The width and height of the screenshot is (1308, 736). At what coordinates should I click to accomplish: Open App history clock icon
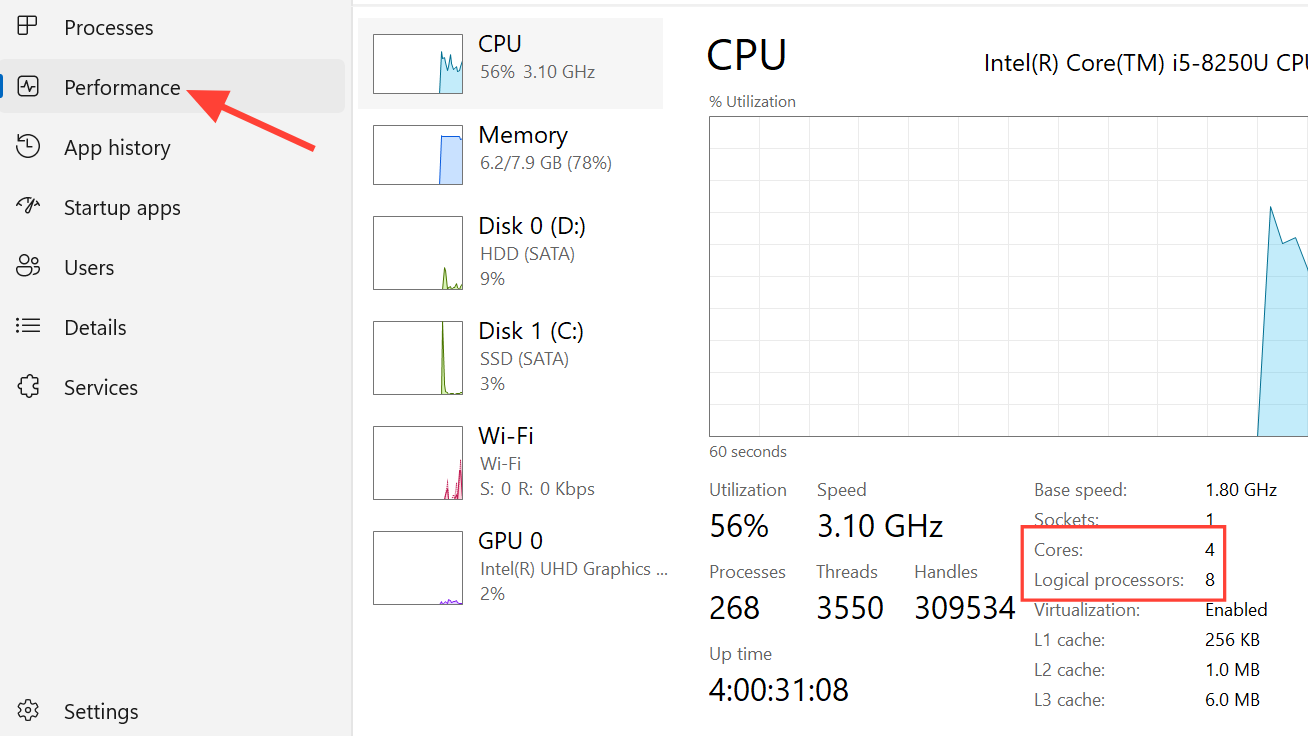(28, 147)
